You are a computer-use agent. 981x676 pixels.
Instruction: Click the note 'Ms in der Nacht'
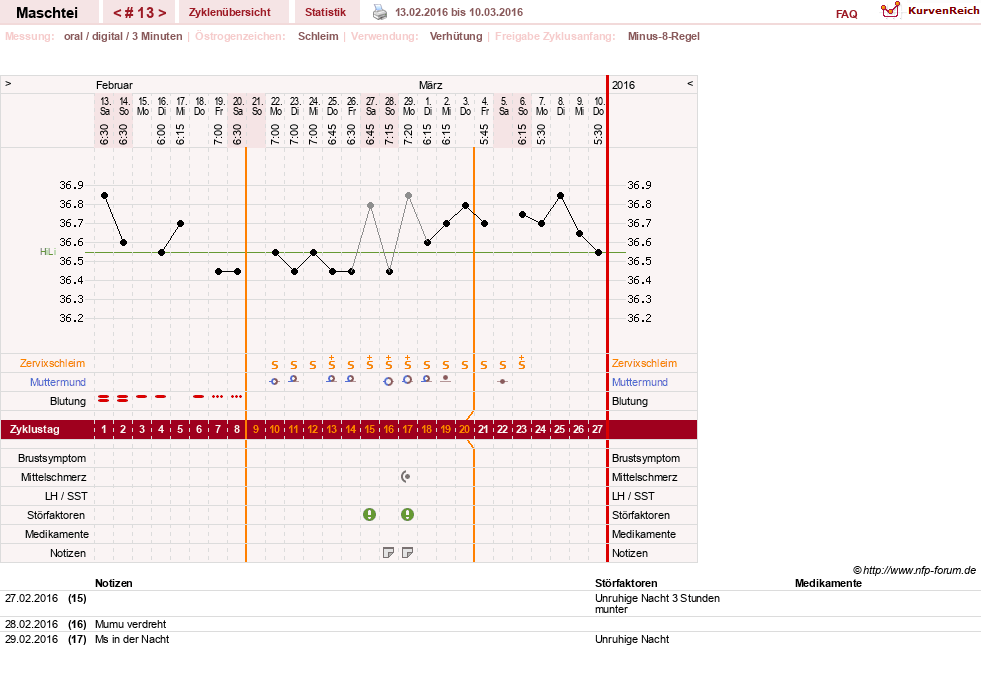132,639
